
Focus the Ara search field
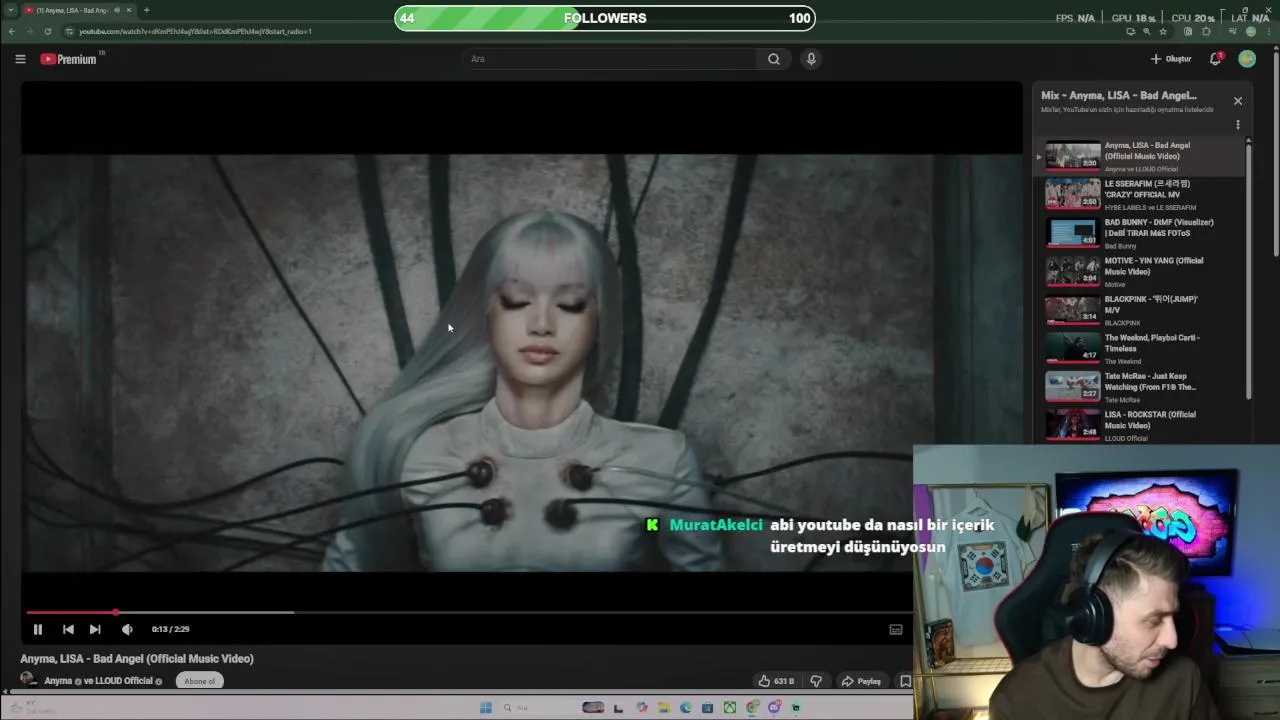pyautogui.click(x=612, y=59)
